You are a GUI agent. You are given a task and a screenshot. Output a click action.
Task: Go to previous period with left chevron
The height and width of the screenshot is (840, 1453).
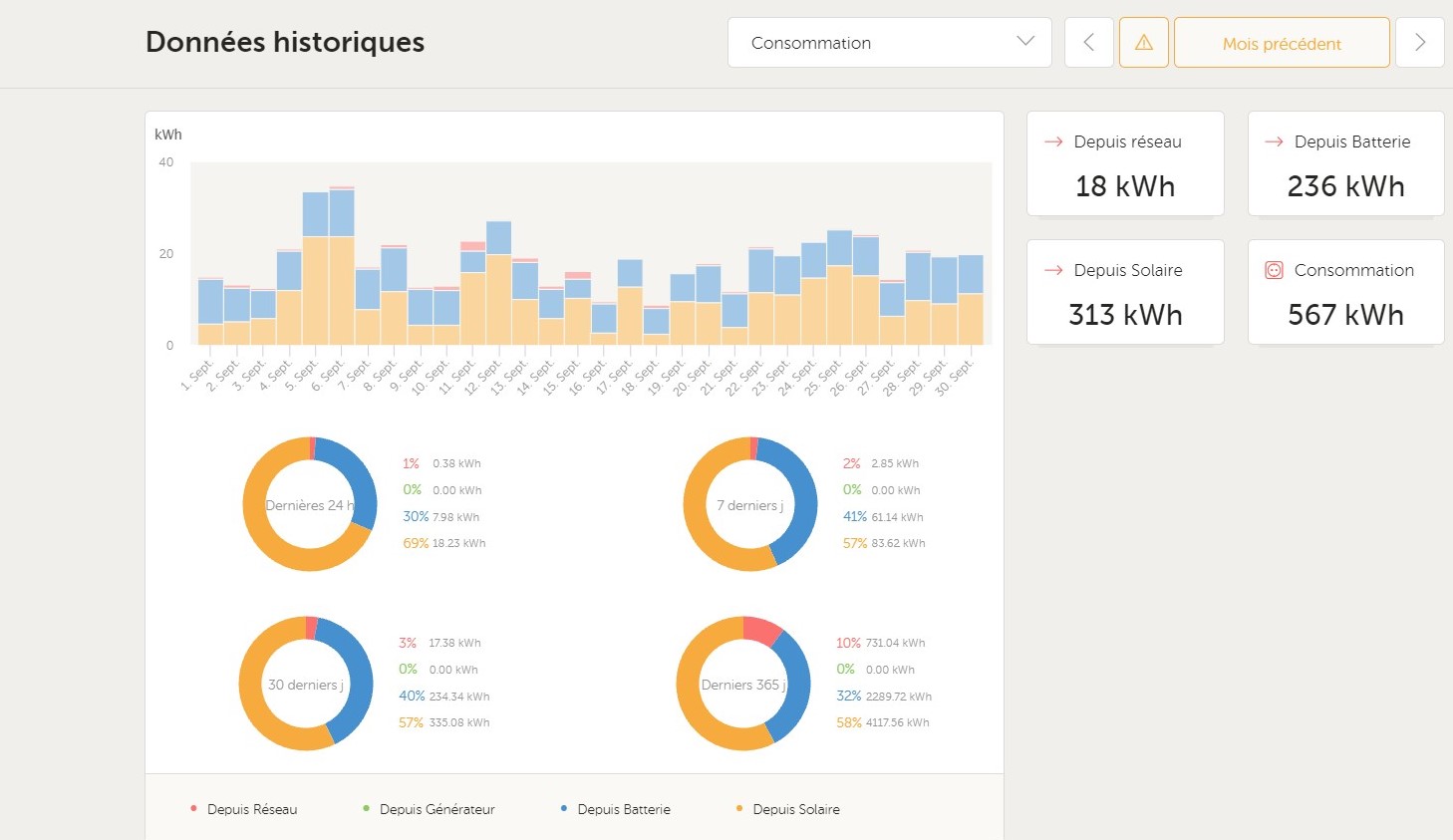[x=1088, y=43]
